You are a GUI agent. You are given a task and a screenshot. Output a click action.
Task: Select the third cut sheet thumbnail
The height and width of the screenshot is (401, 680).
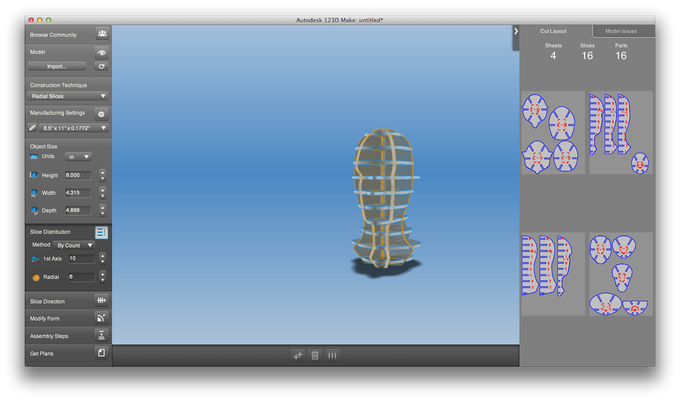553,274
